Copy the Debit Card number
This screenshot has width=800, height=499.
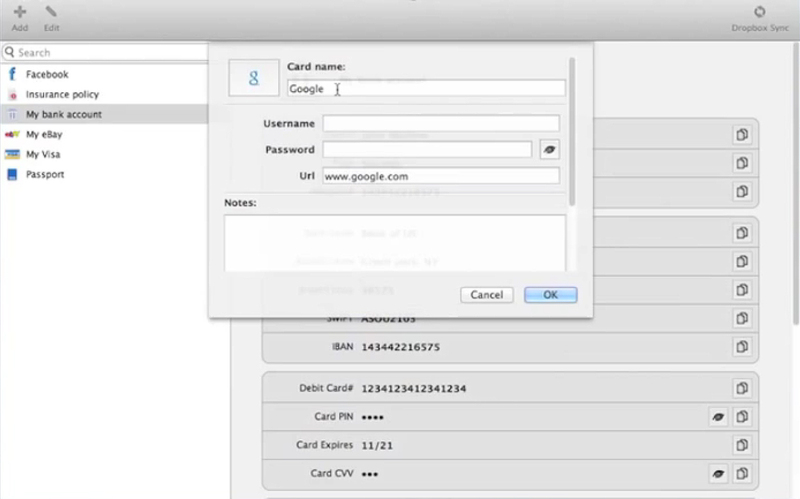tap(742, 388)
